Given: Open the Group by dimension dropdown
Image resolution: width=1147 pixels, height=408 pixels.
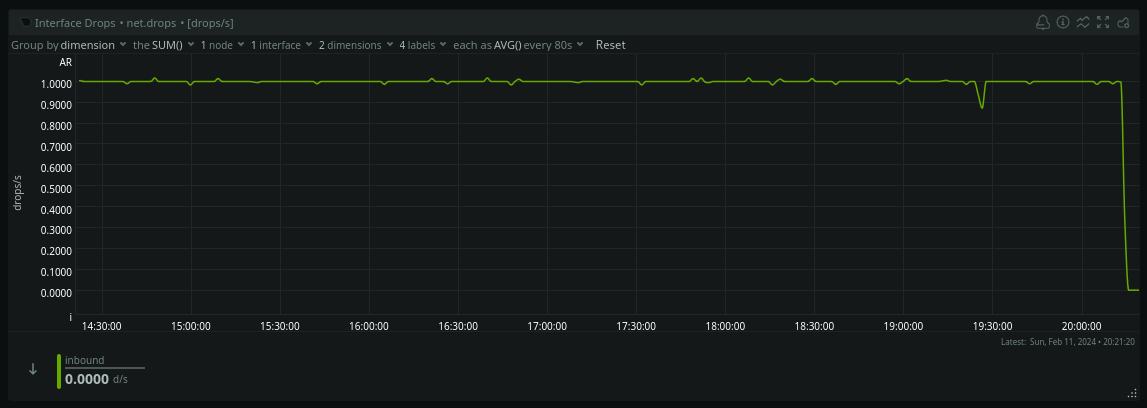Looking at the screenshot, I should pos(93,45).
